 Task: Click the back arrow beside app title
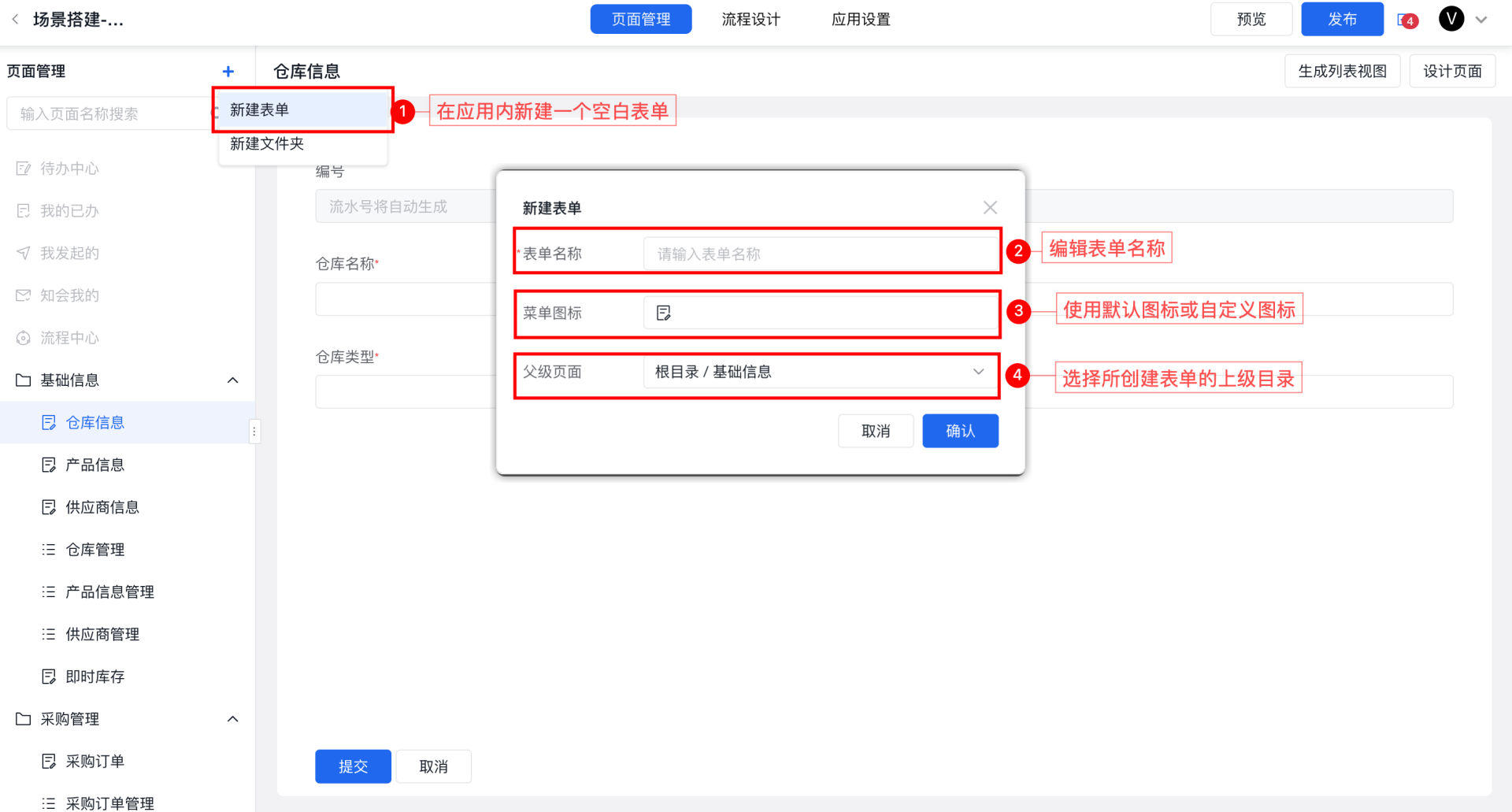click(x=15, y=20)
